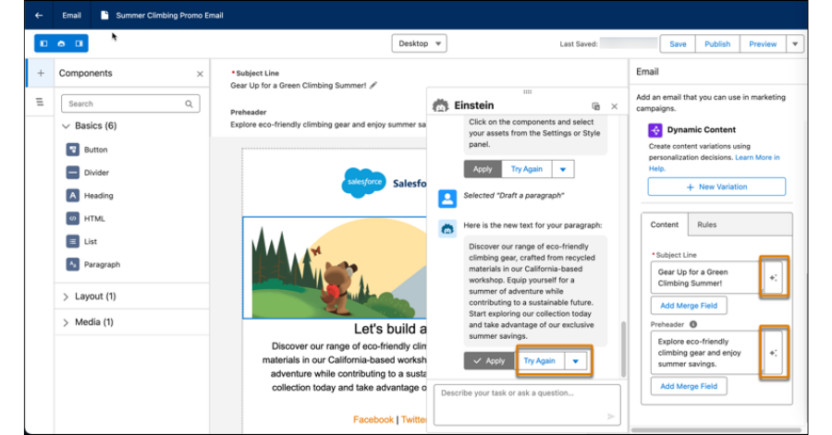Click the component Search field

click(x=131, y=104)
